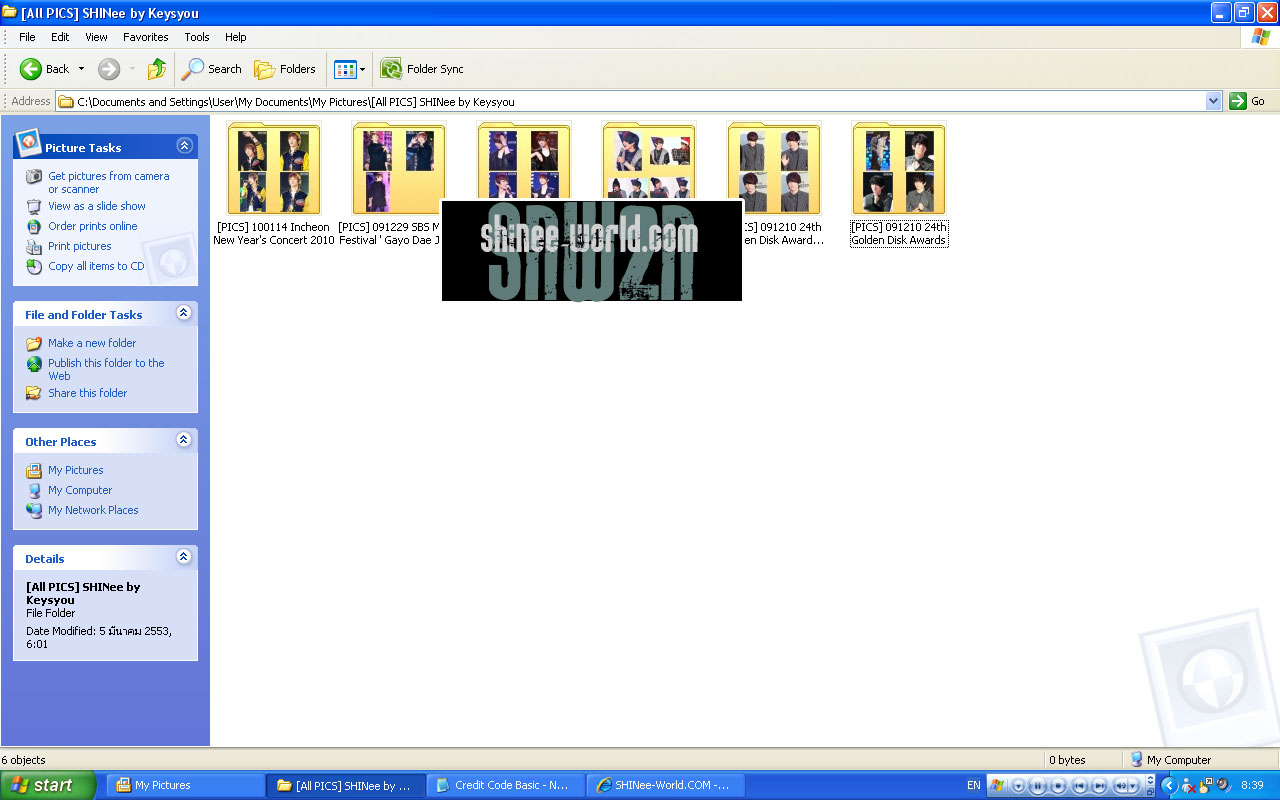The height and width of the screenshot is (800, 1280).
Task: Click the greyed-out Forward arrow button
Action: (x=109, y=69)
